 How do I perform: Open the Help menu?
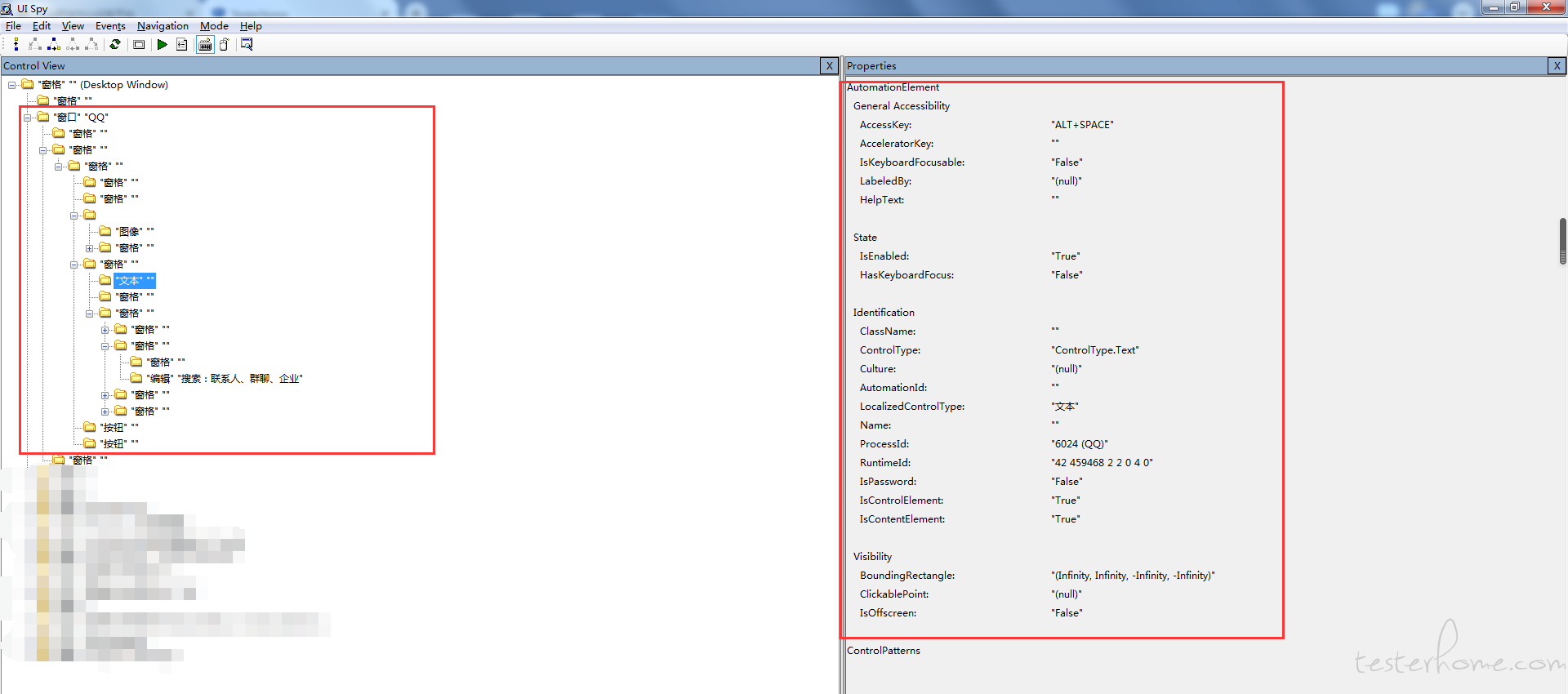pyautogui.click(x=251, y=26)
